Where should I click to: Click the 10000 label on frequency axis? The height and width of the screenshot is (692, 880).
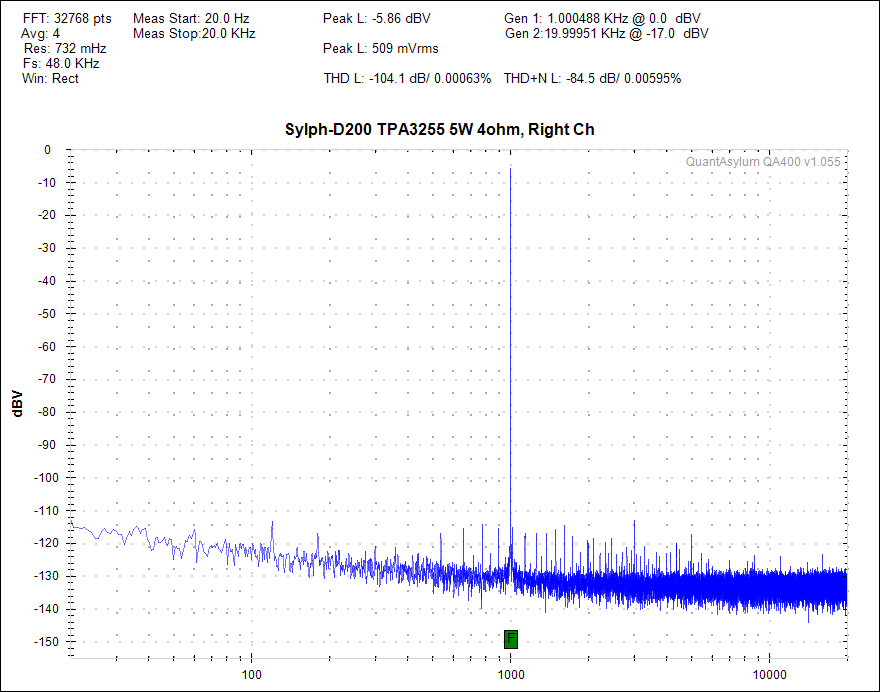pos(769,675)
